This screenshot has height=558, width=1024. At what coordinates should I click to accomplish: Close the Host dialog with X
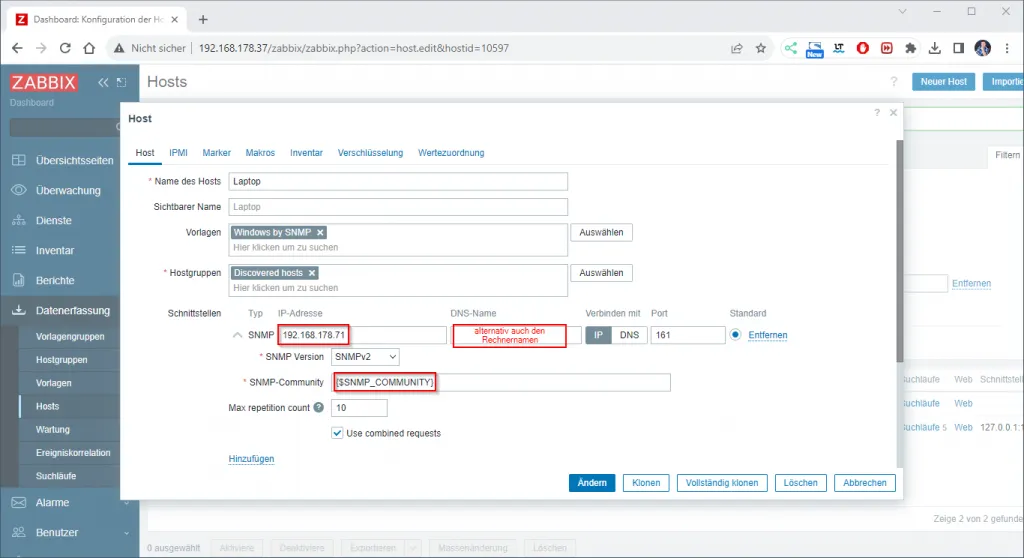tap(893, 113)
